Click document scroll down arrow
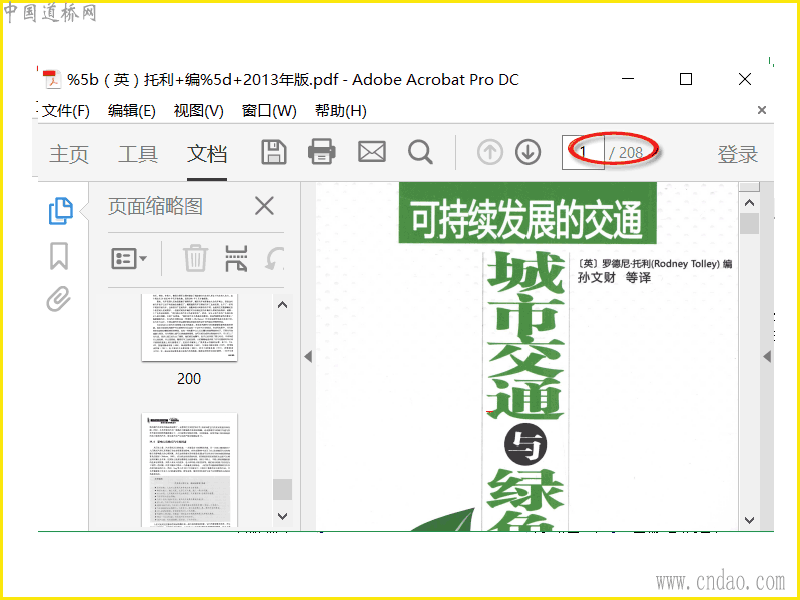Screen dimensions: 800x600 point(749,520)
